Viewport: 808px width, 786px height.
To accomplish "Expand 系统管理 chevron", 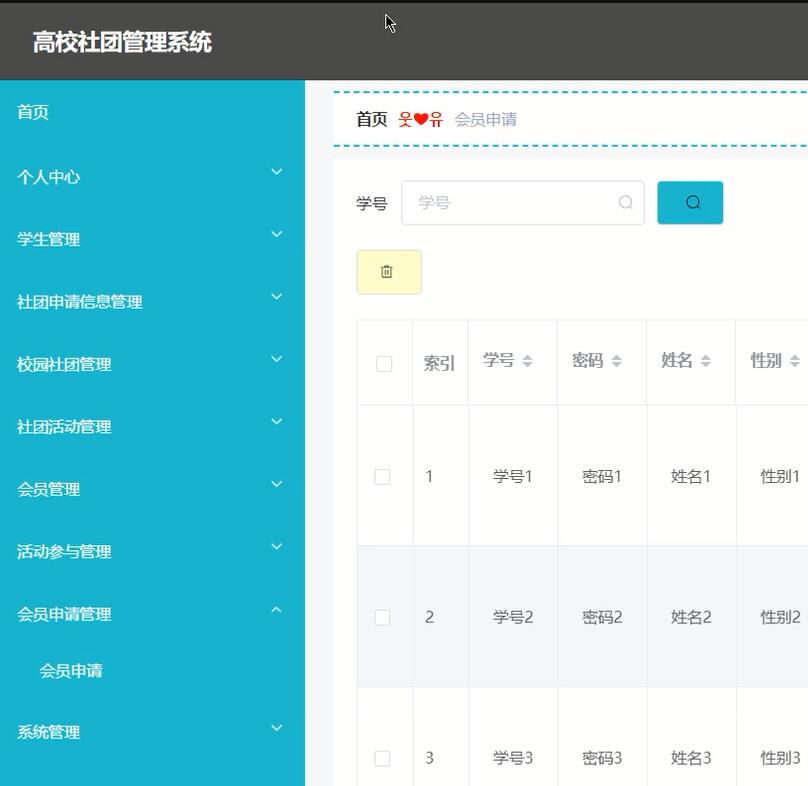I will (277, 727).
